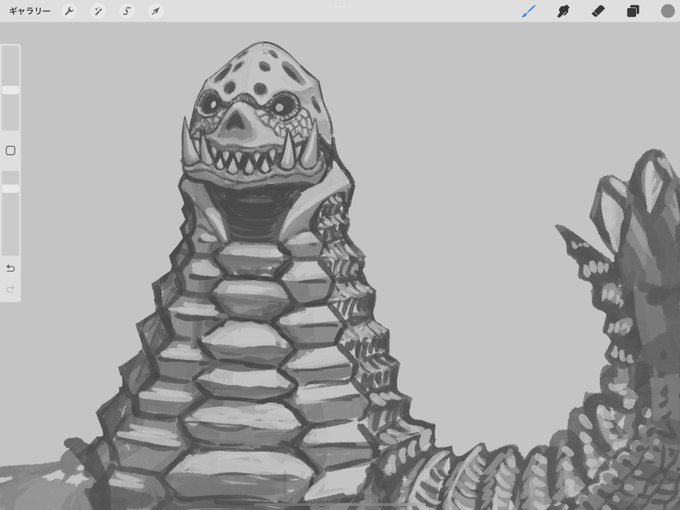The height and width of the screenshot is (510, 680).
Task: Select the Brush tool
Action: pyautogui.click(x=528, y=11)
